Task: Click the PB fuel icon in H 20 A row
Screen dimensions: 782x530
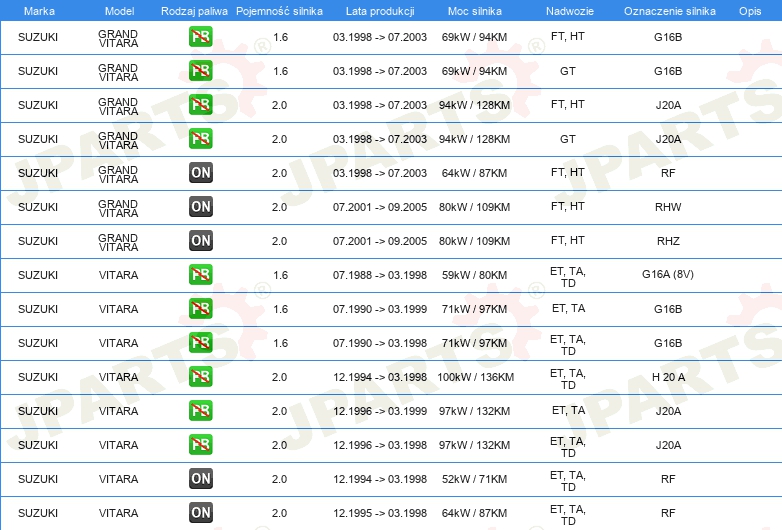Action: click(x=201, y=377)
